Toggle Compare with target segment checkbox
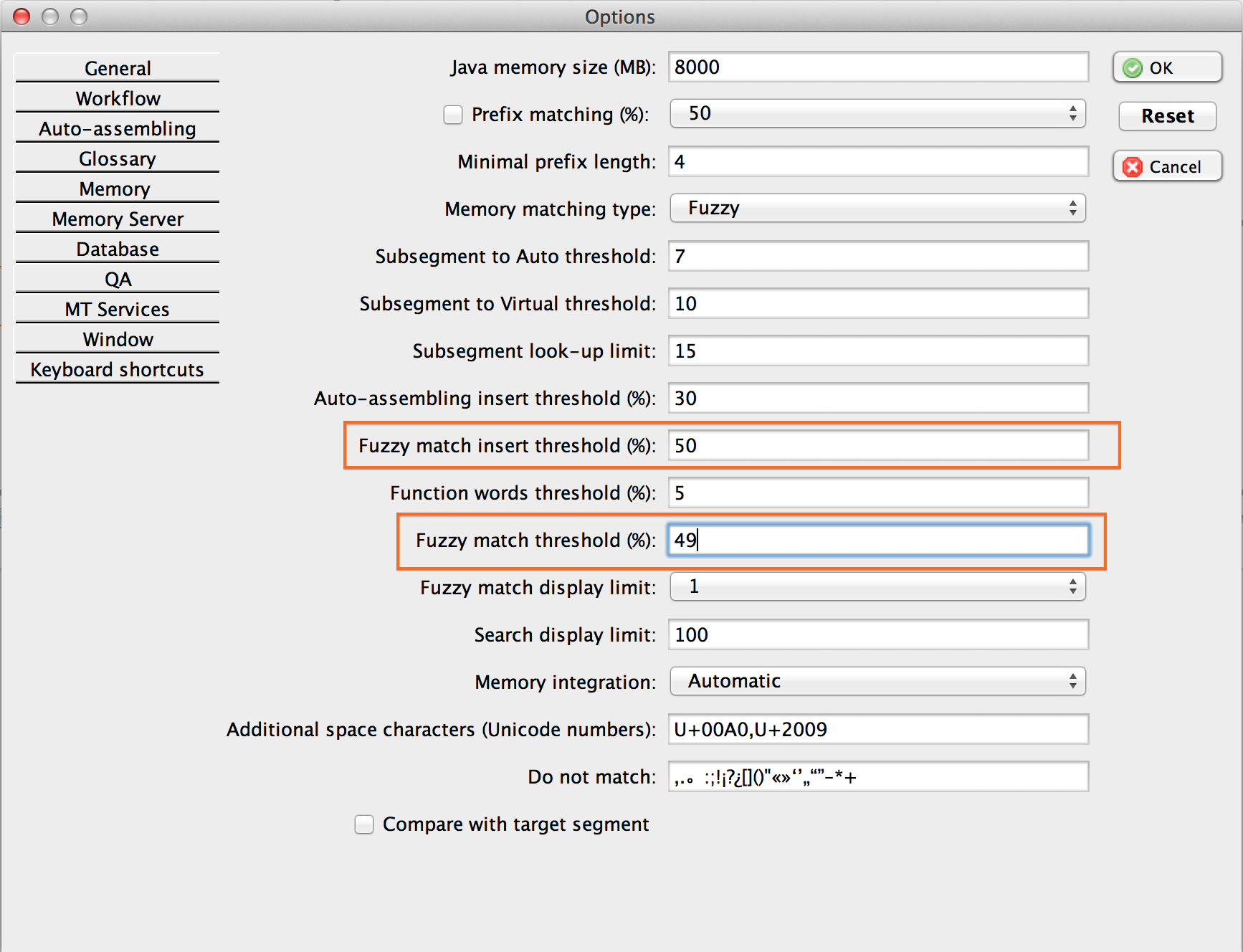1243x952 pixels. 364,824
